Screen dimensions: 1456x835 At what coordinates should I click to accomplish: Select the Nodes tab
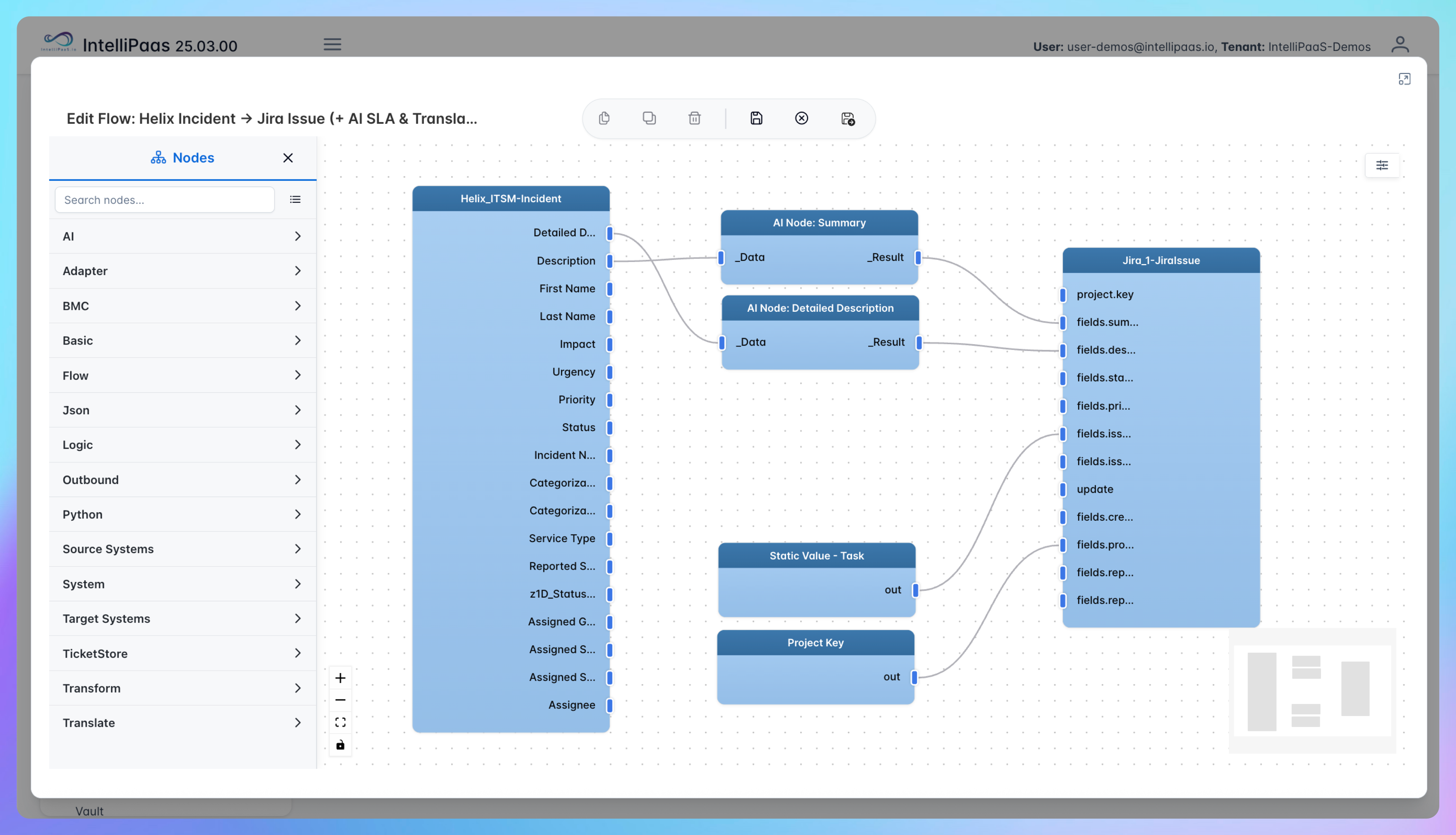[182, 158]
